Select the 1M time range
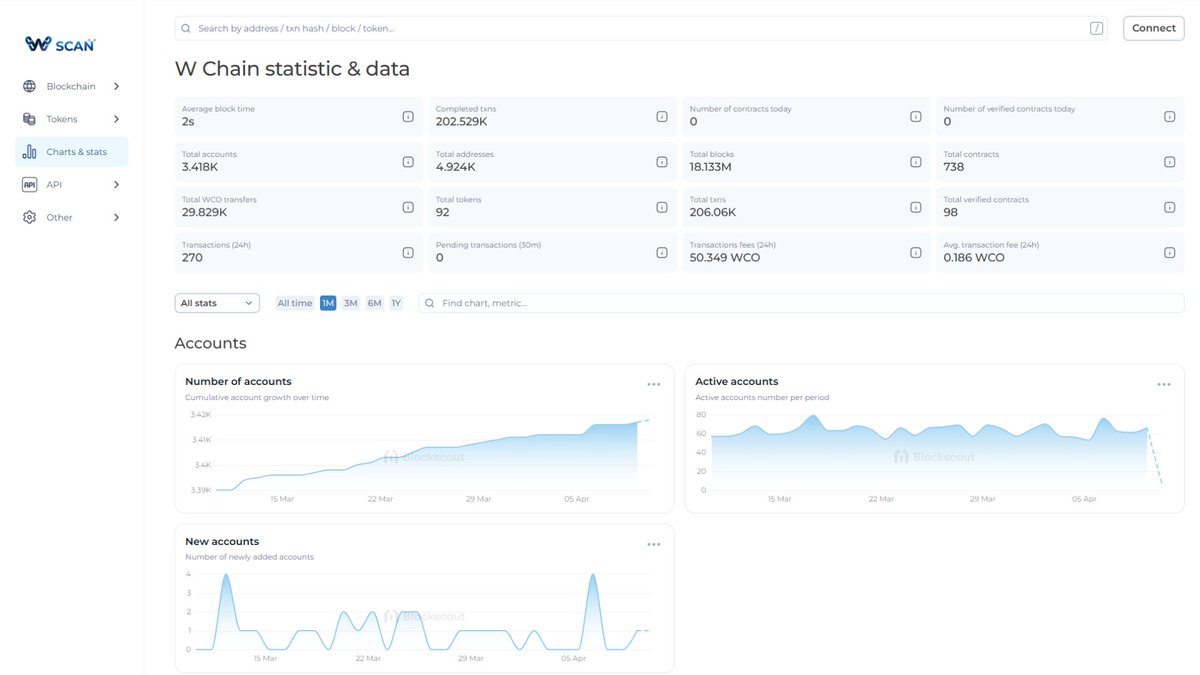This screenshot has height=675, width=1200. tap(328, 303)
